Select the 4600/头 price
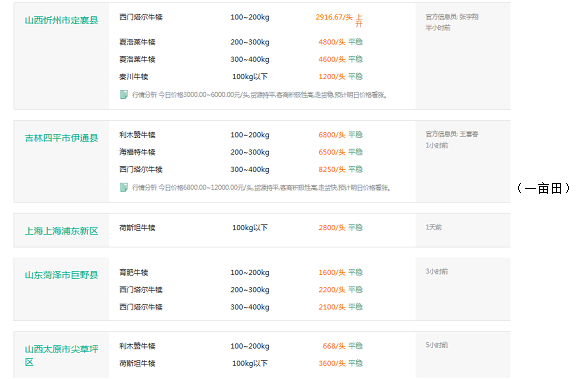The height and width of the screenshot is (379, 584). (332, 60)
